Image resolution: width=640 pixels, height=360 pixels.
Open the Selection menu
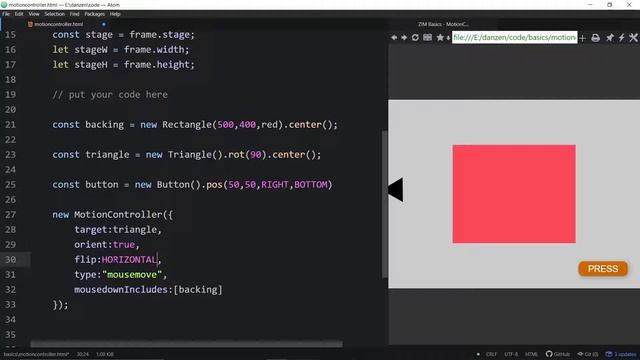tap(55, 14)
